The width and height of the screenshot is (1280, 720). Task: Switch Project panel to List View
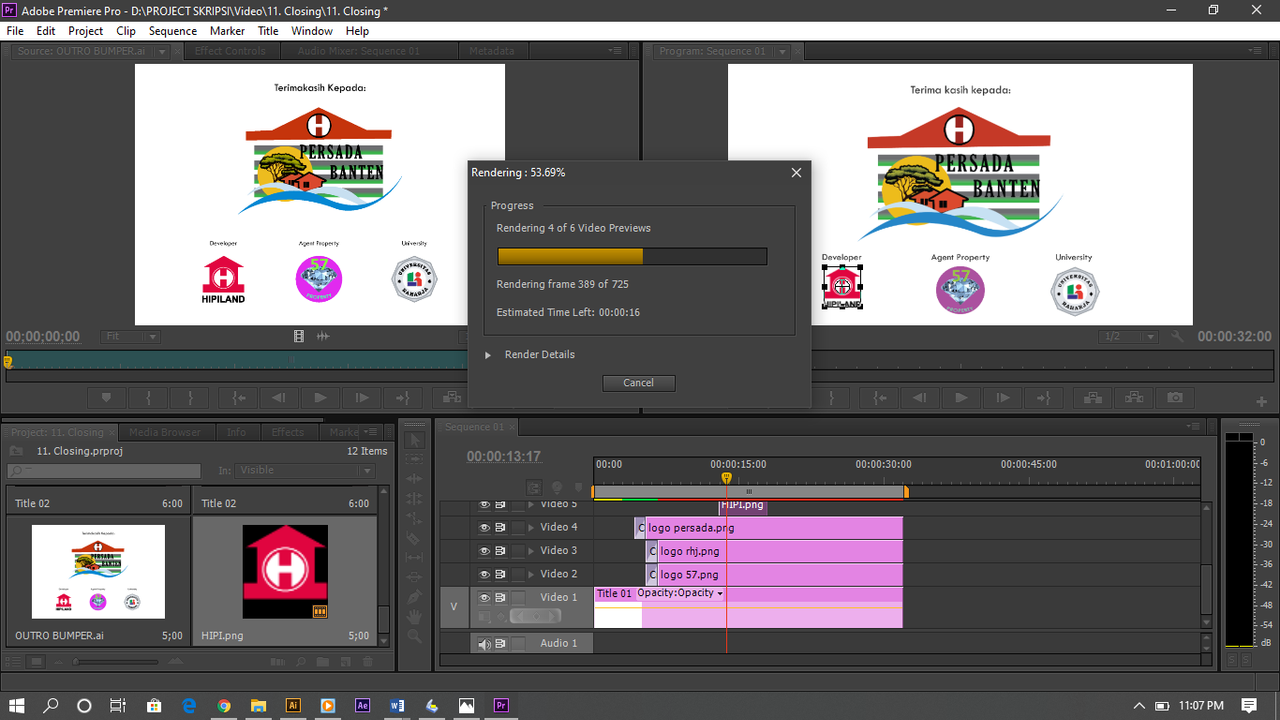click(x=15, y=661)
